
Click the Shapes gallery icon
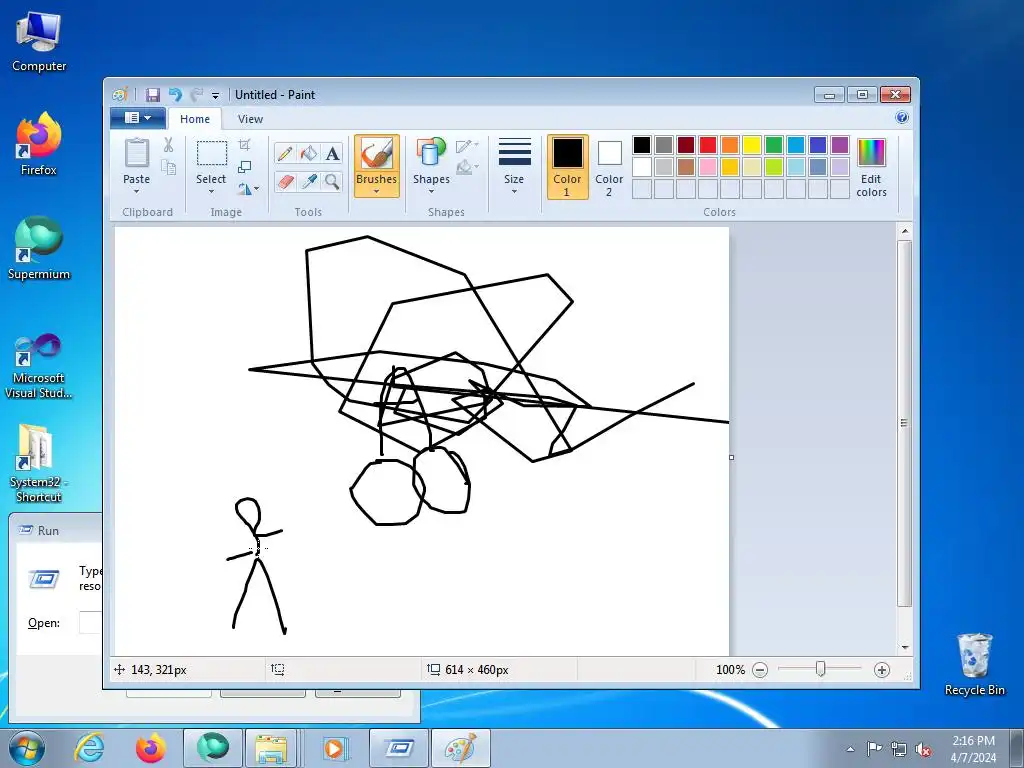tap(431, 153)
